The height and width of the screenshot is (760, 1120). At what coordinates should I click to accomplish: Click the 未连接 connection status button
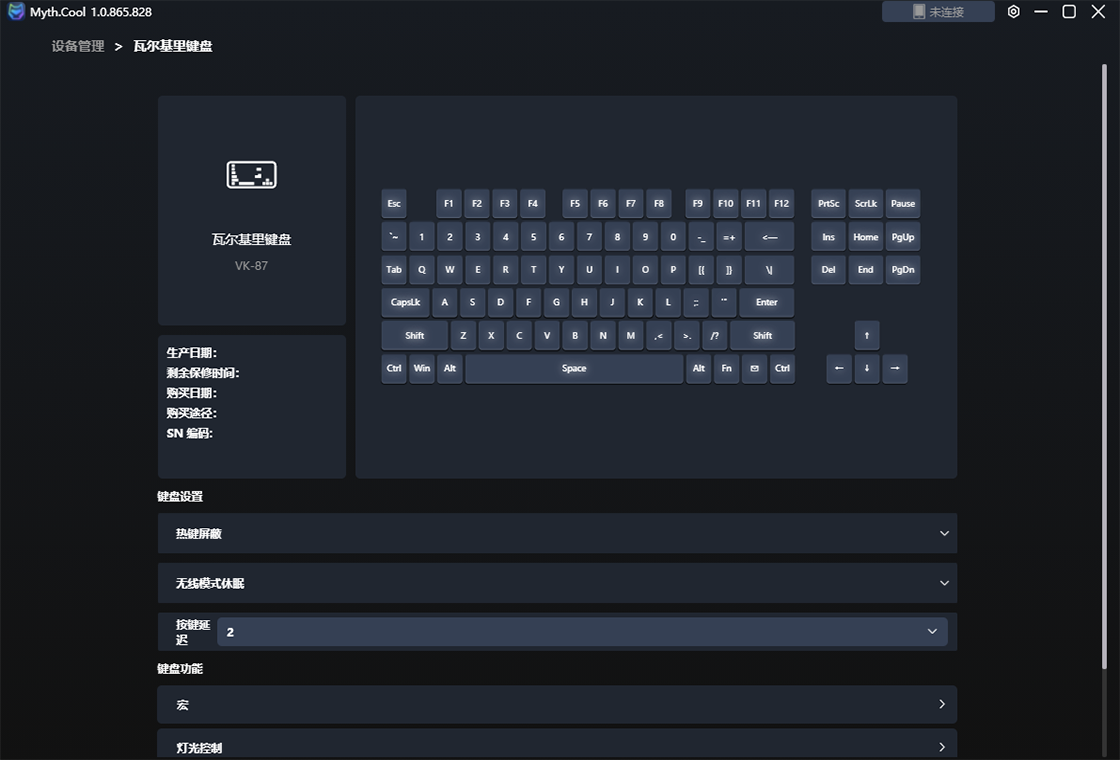click(x=938, y=12)
